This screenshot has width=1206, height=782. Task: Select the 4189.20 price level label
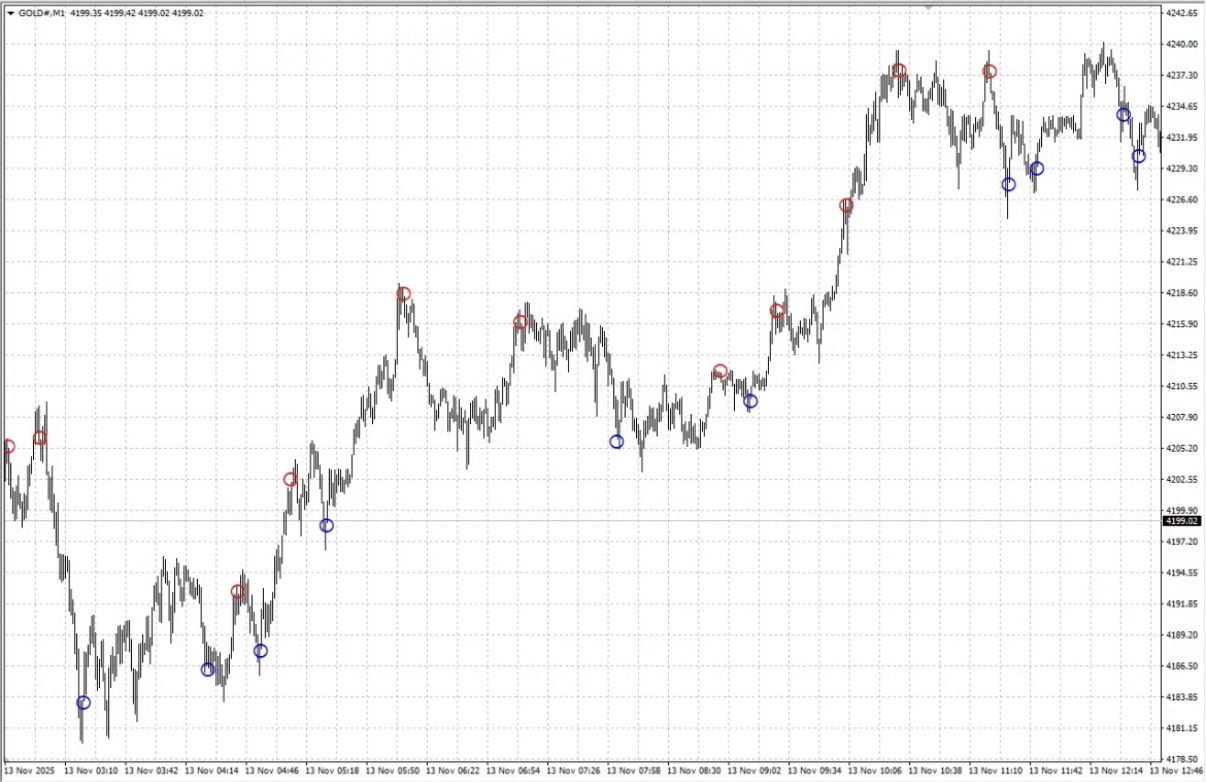point(1183,635)
